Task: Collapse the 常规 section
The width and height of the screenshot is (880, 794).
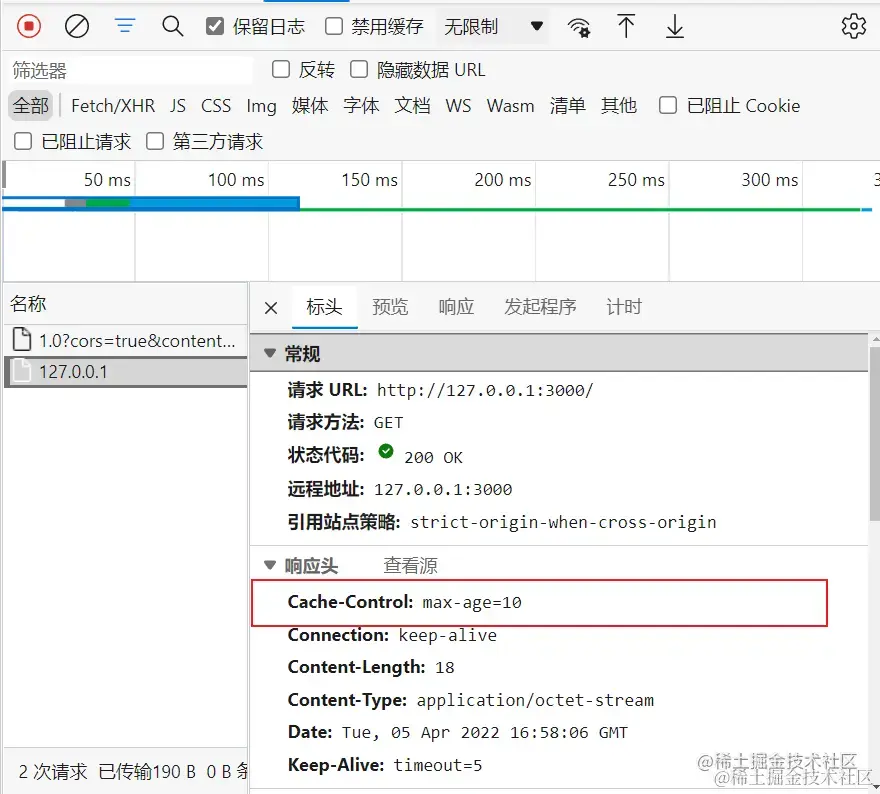Action: 270,354
